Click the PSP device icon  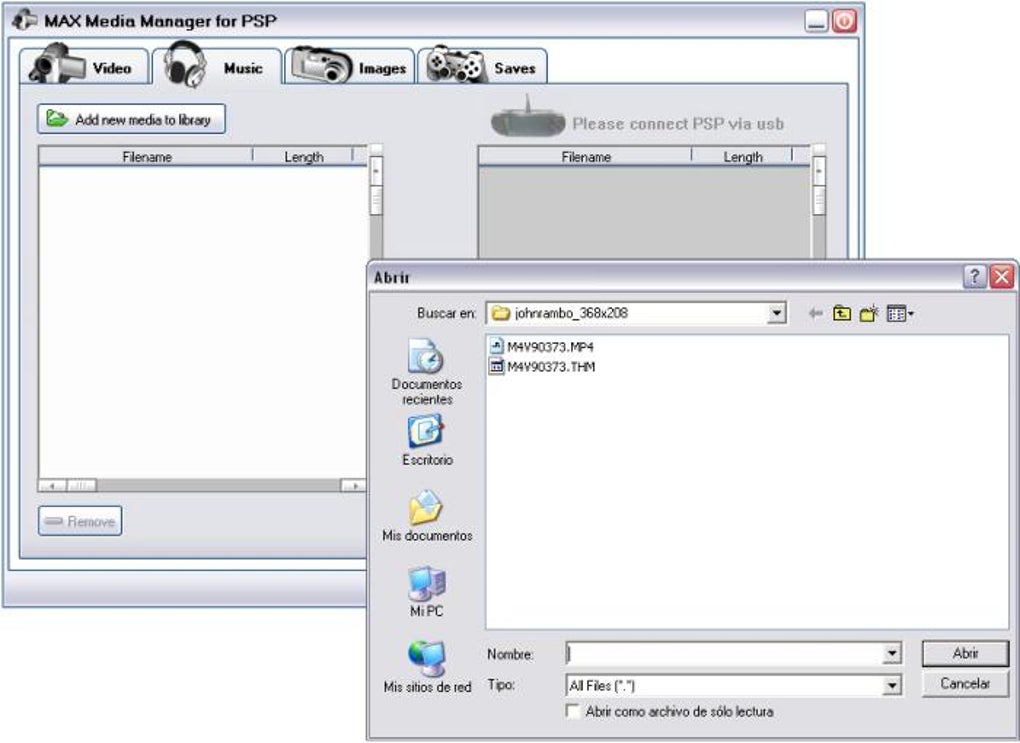click(528, 119)
